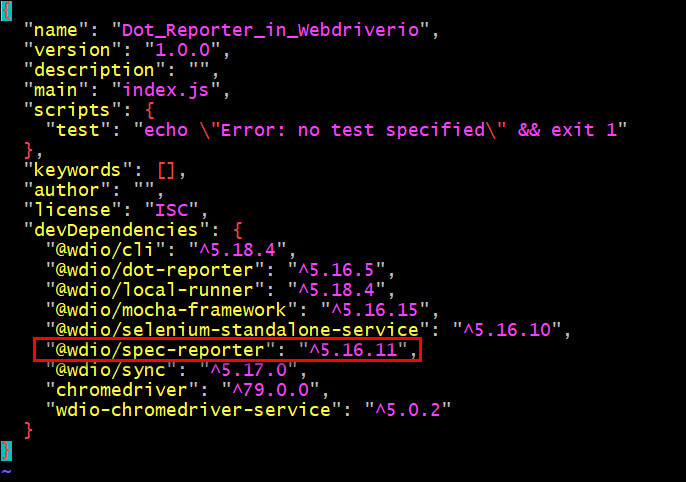The height and width of the screenshot is (482, 686).
Task: Click the opening brace after "scripts"
Action: pos(150,110)
